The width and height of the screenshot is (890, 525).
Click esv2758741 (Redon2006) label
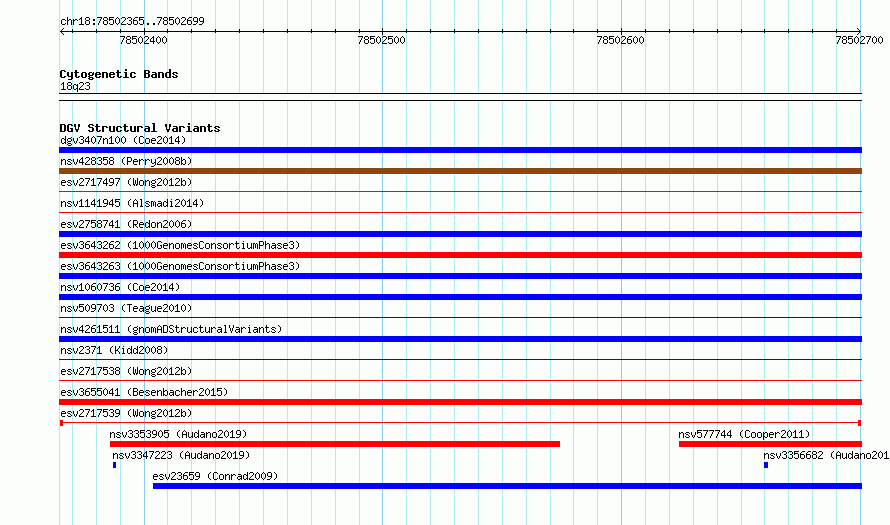[x=126, y=224]
